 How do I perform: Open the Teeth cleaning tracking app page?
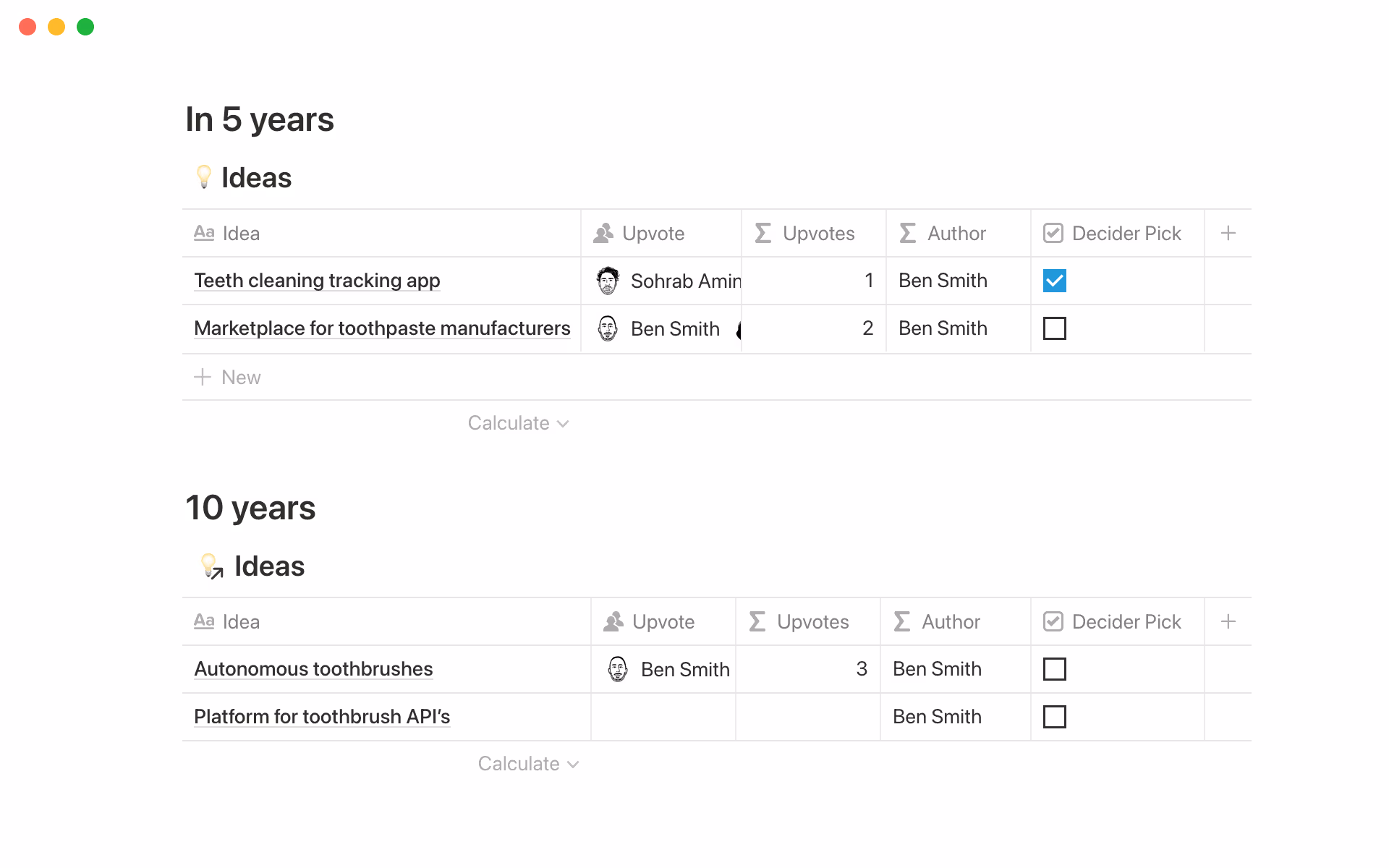[317, 281]
